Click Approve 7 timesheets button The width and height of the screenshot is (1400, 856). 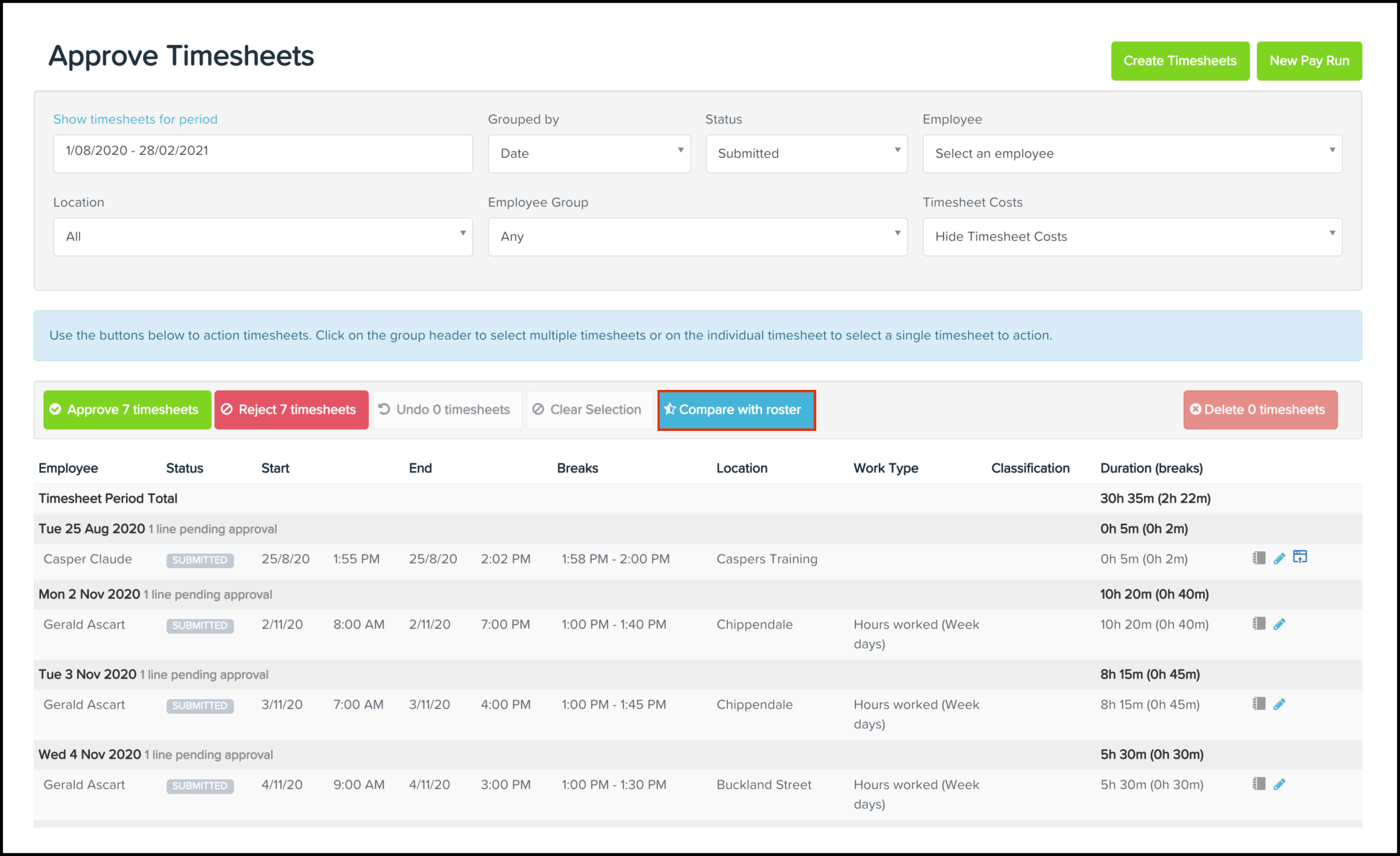[127, 409]
